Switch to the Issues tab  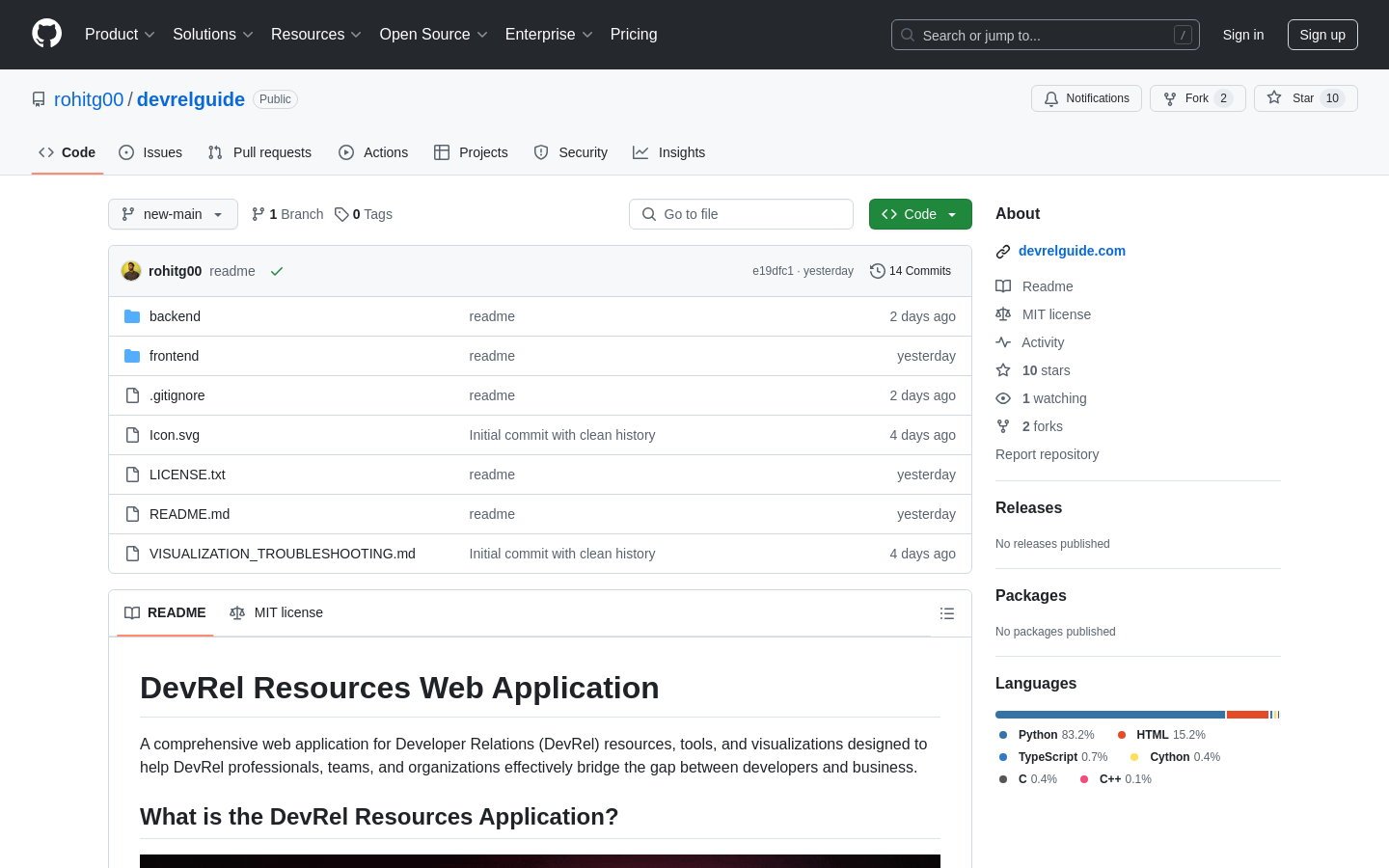150,152
